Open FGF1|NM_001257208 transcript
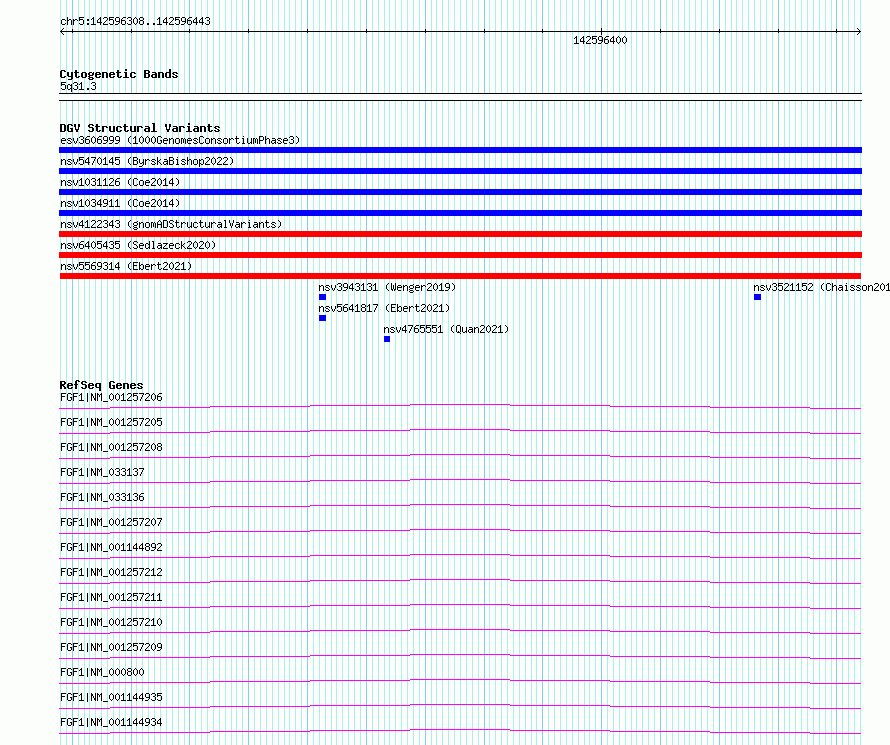The image size is (890, 745). (x=111, y=447)
